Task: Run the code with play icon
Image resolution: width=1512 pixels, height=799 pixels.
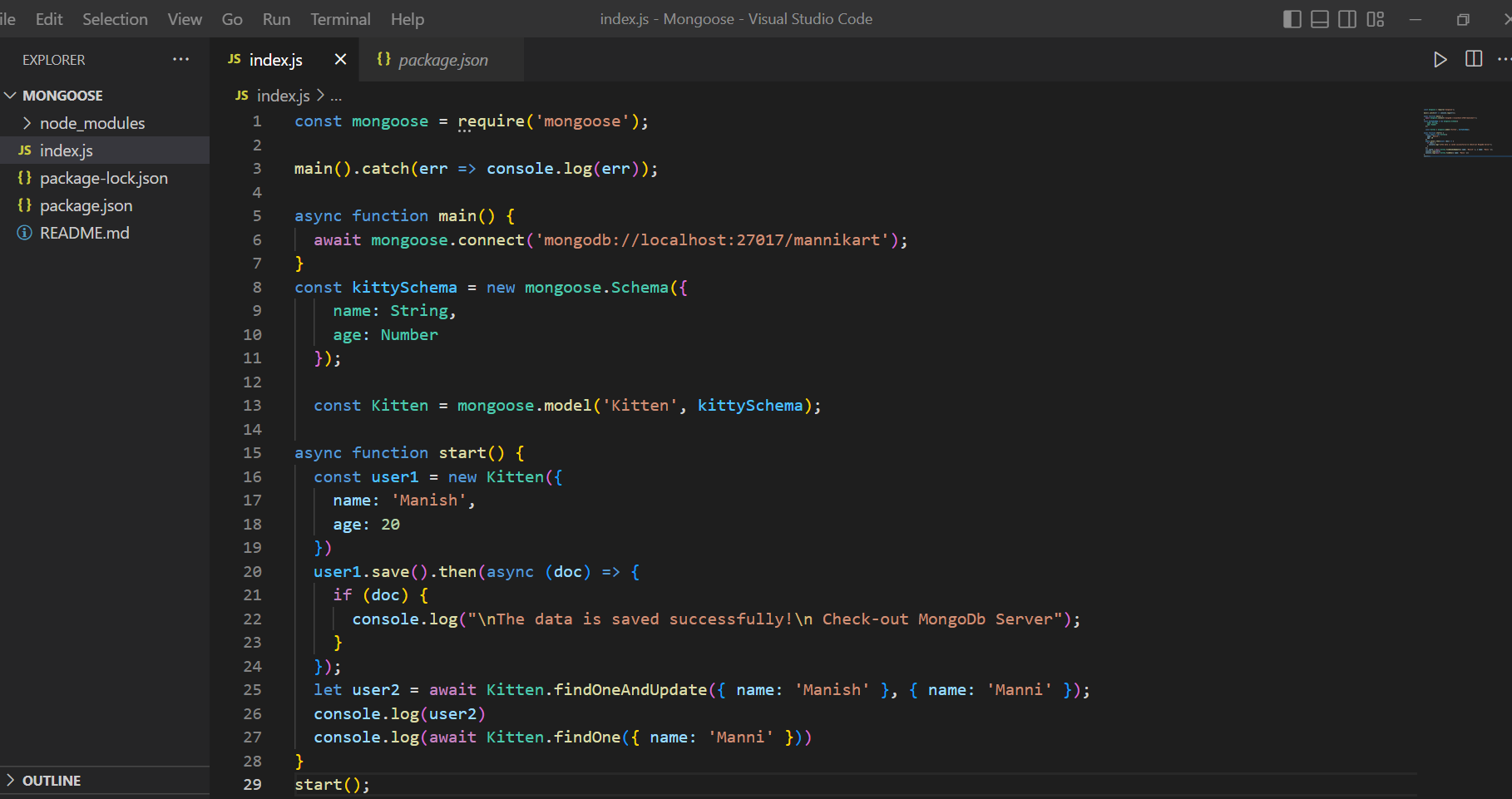Action: click(1440, 59)
